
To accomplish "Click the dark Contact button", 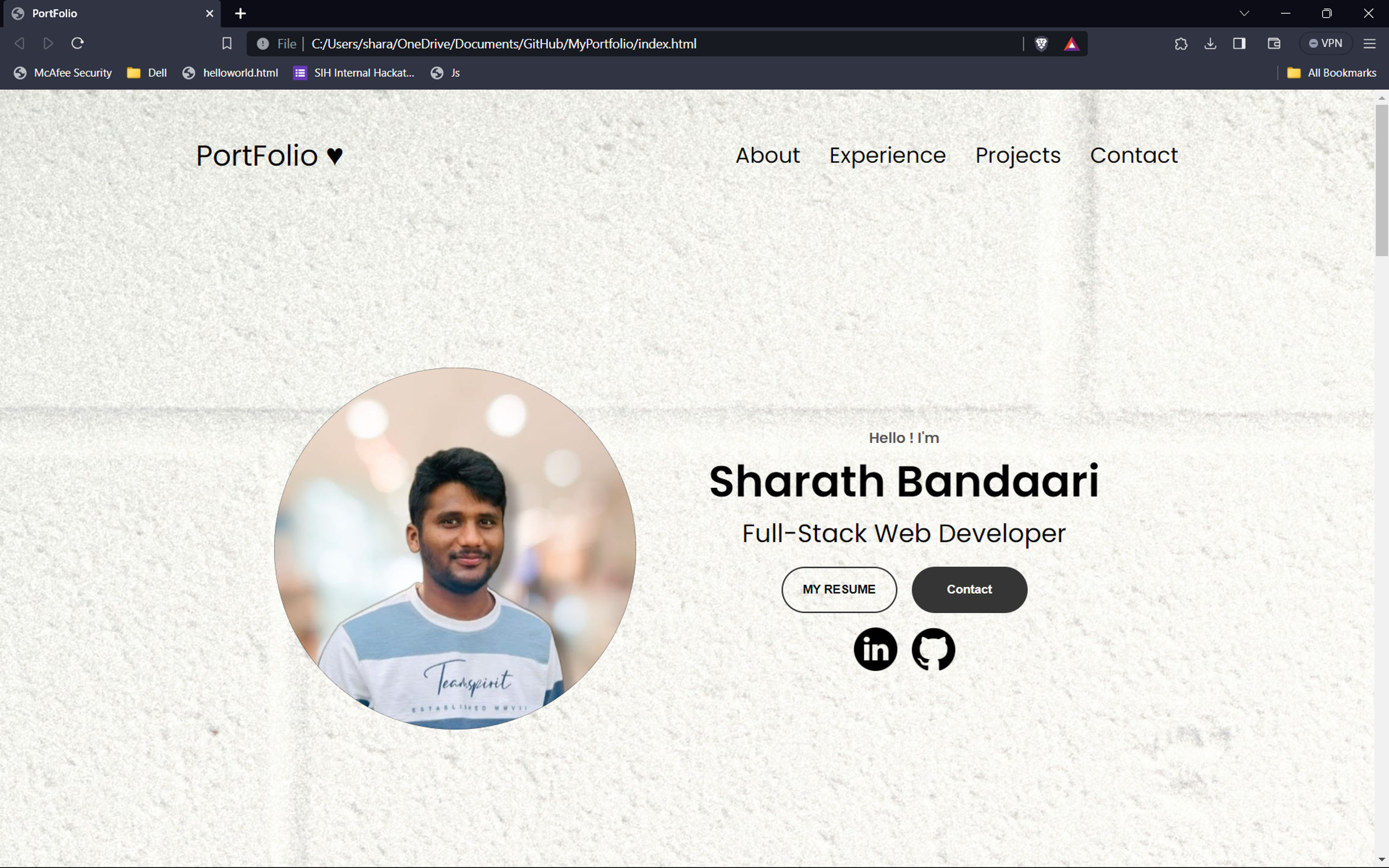I will (969, 590).
